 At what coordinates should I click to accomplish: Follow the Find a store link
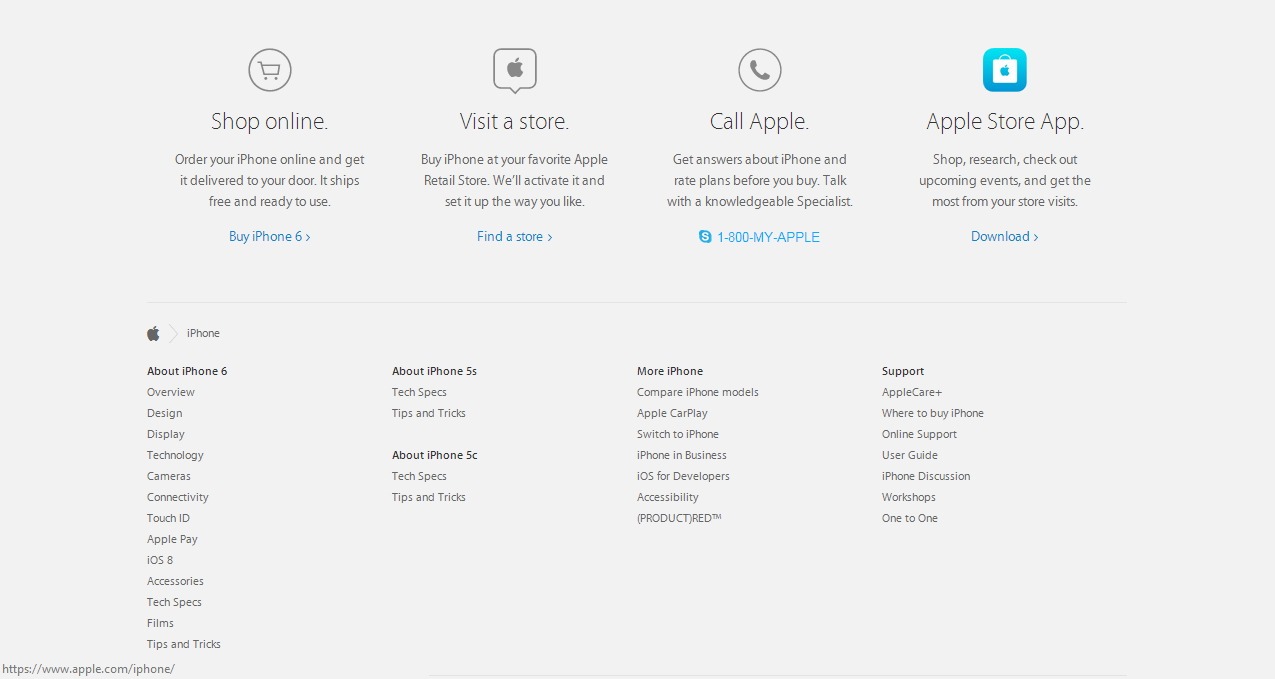click(515, 237)
